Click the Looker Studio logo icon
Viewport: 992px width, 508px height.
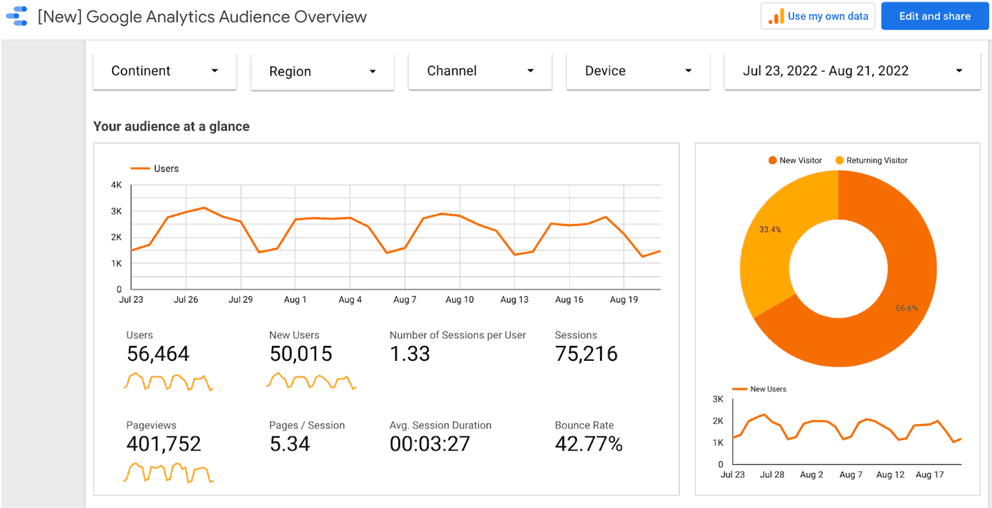tap(17, 17)
